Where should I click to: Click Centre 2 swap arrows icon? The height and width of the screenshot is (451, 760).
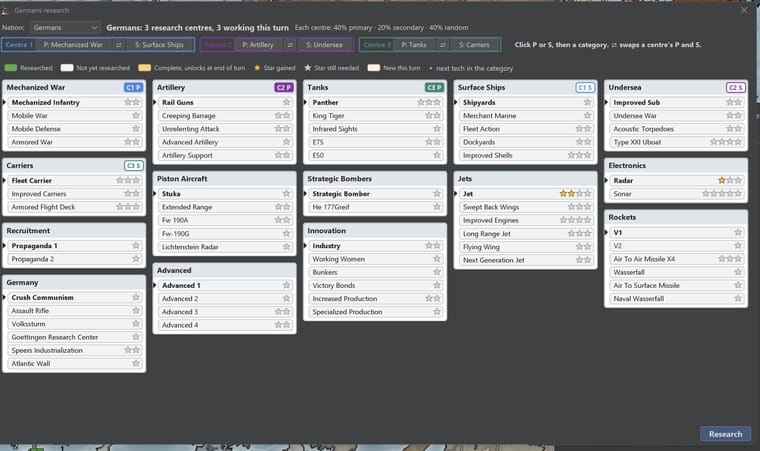(x=290, y=45)
